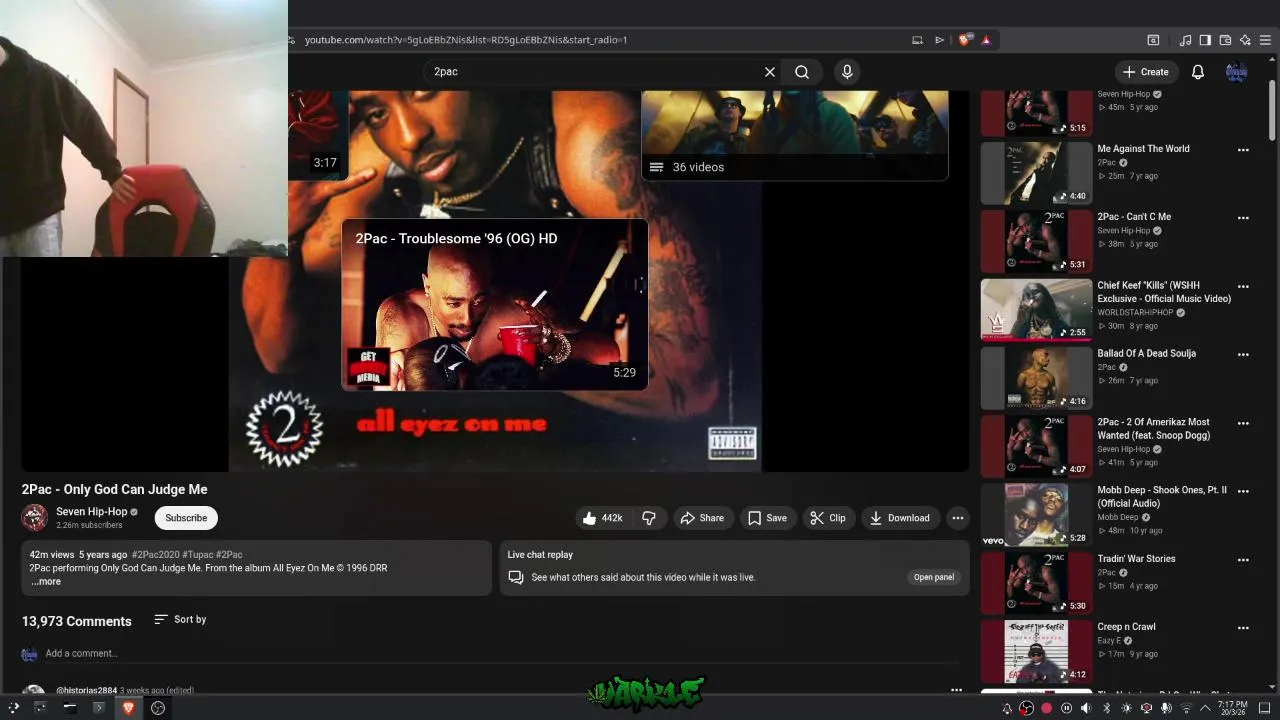Click the microphone tray icon
The height and width of the screenshot is (720, 1280).
pyautogui.click(x=1166, y=708)
